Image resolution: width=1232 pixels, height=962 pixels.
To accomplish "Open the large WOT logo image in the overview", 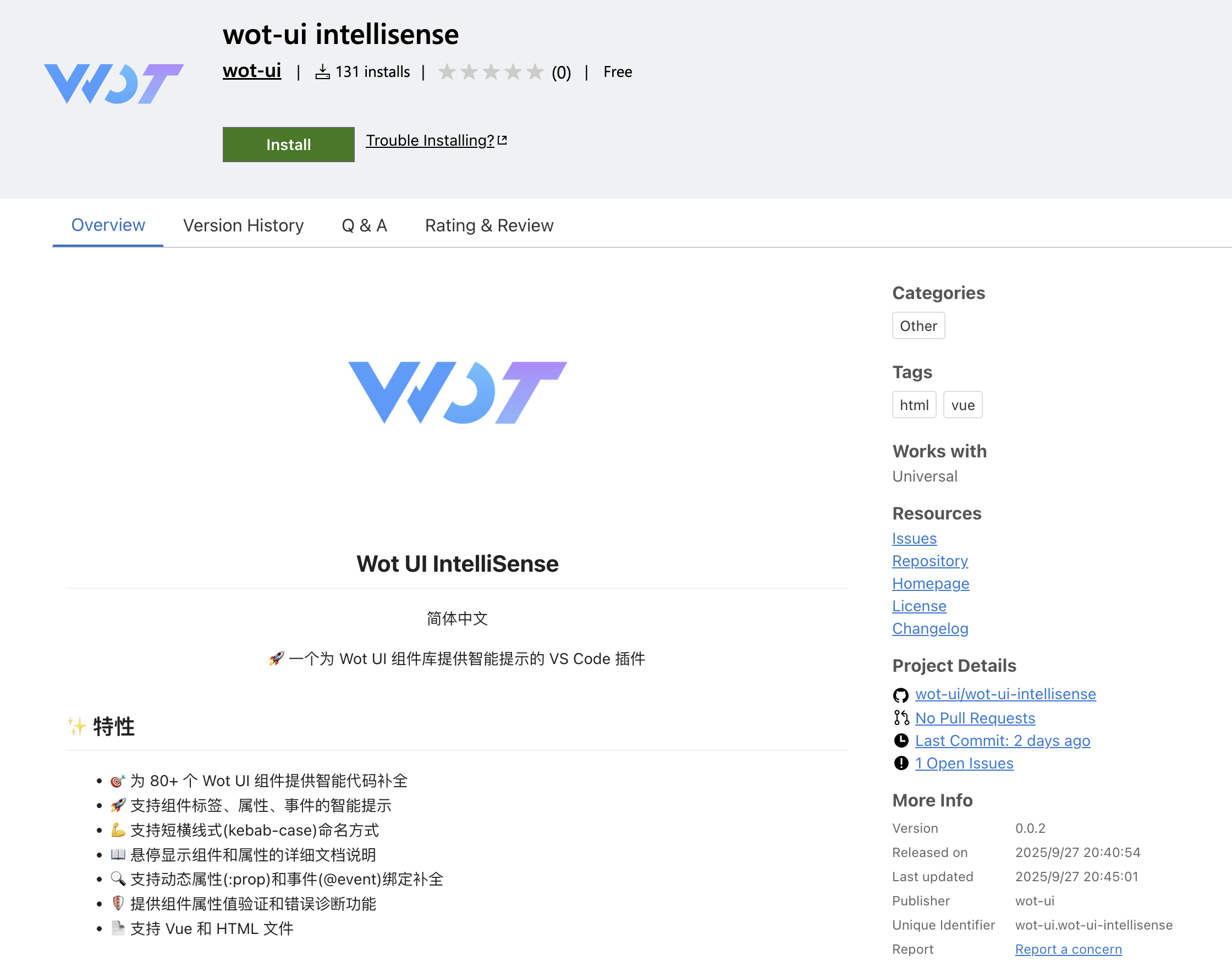I will 458,392.
